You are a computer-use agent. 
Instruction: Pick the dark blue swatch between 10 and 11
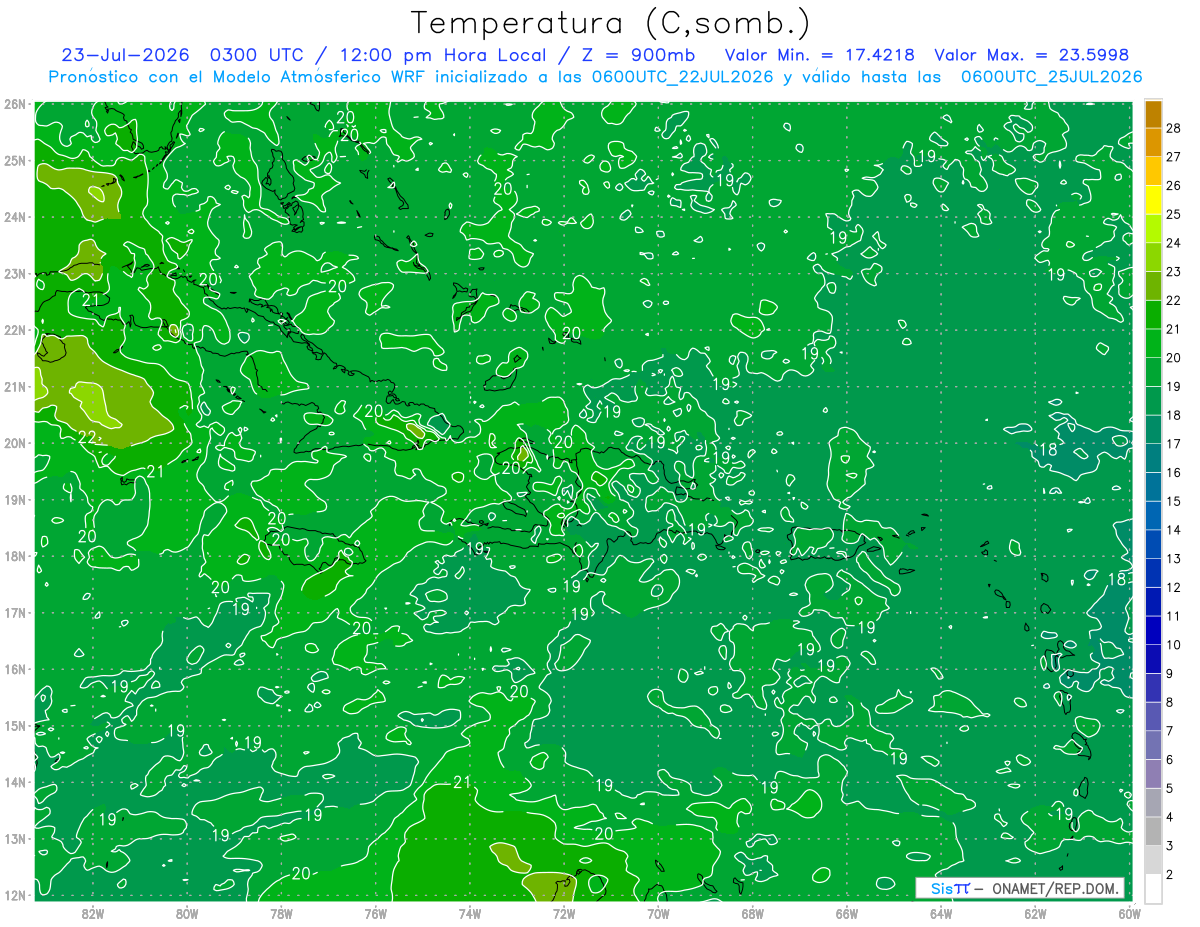1153,631
